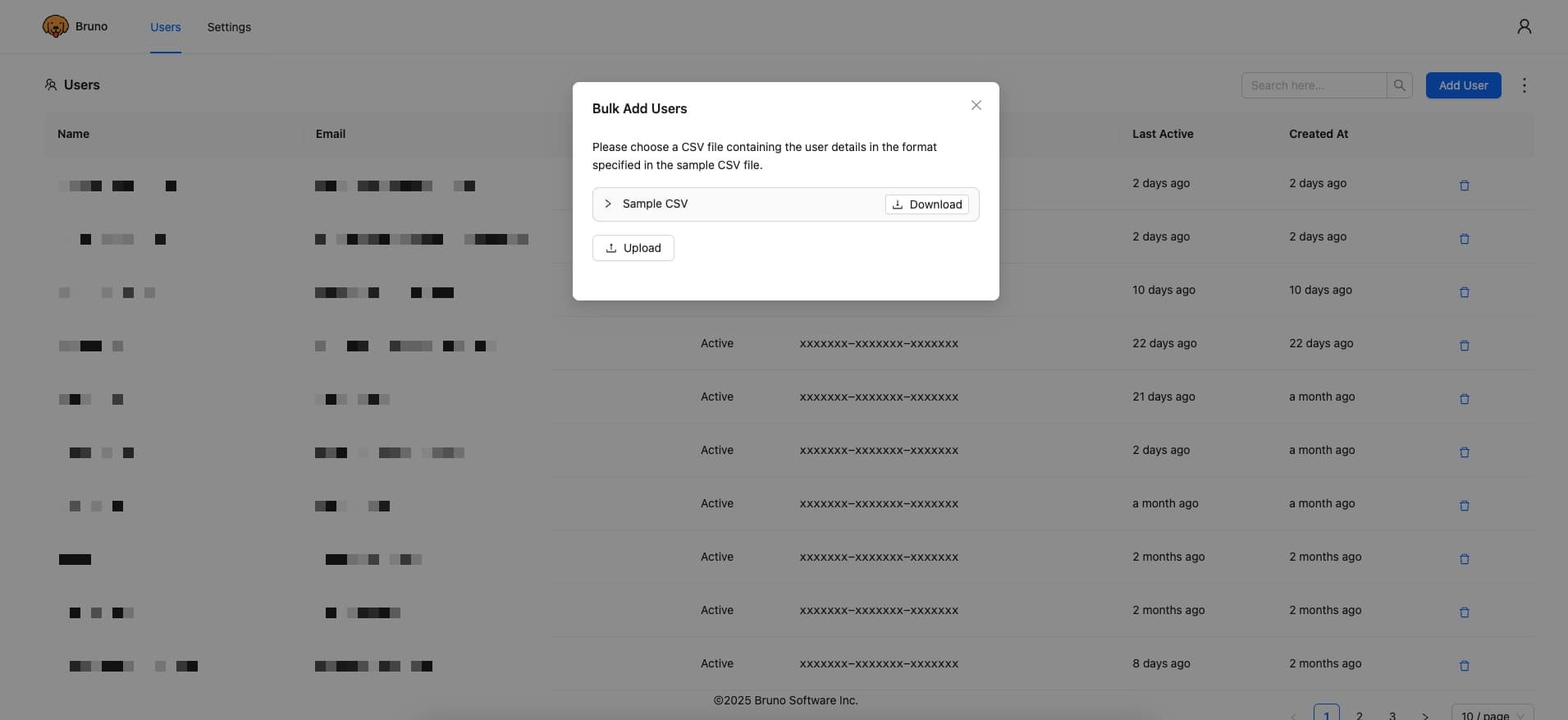The image size is (1568, 720).
Task: Expand the Sample CSV section
Action: pos(608,204)
